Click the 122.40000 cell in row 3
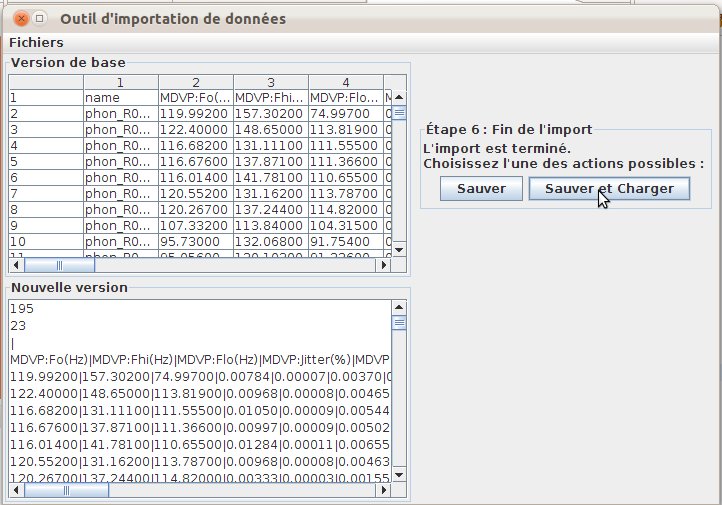This screenshot has width=722, height=505. pos(196,130)
